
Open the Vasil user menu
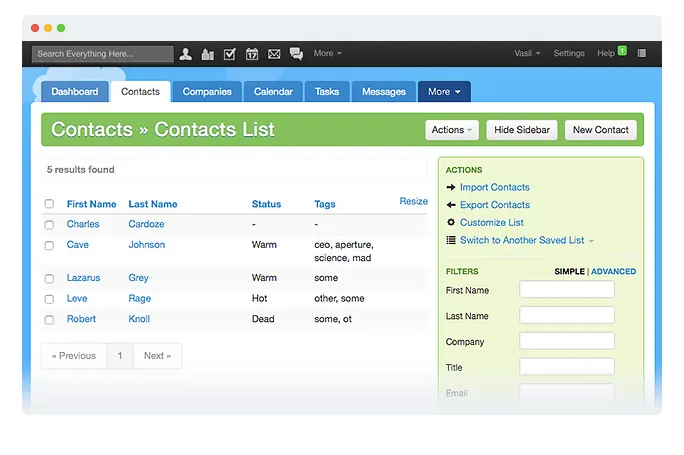tap(527, 53)
